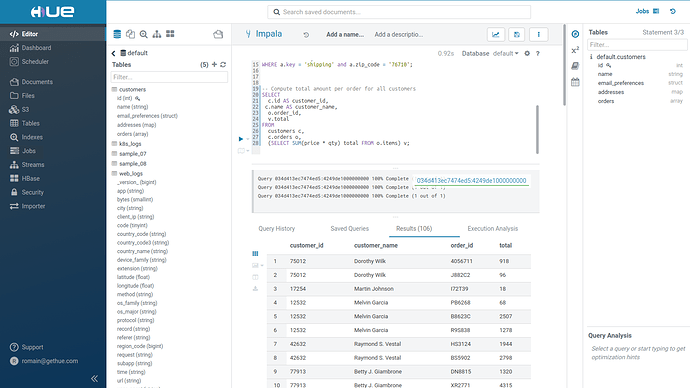
Task: Run the query with the play icon
Action: click(241, 139)
